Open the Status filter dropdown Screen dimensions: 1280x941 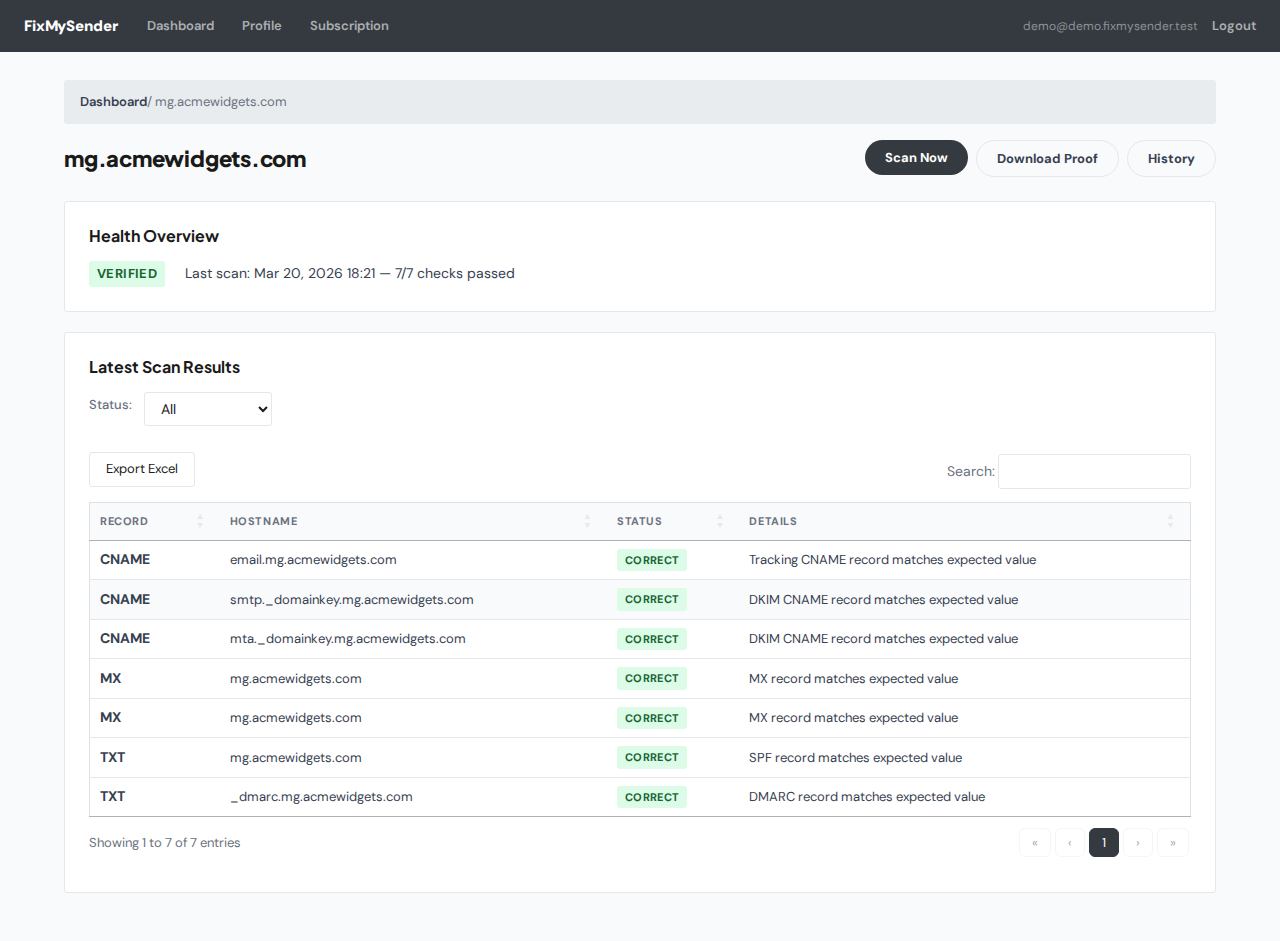tap(207, 408)
